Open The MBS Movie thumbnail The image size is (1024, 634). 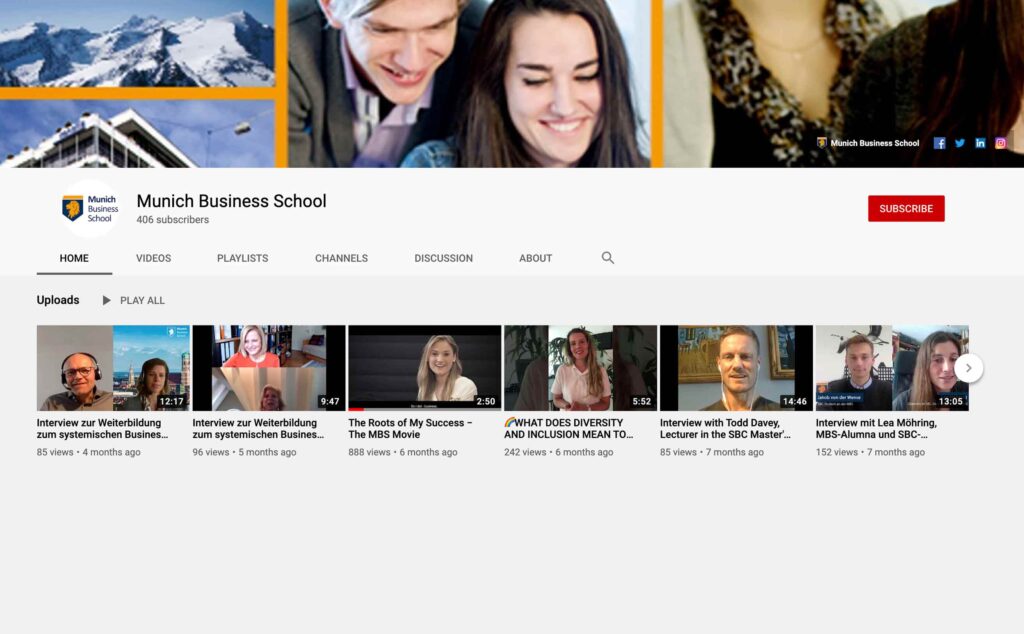point(424,368)
